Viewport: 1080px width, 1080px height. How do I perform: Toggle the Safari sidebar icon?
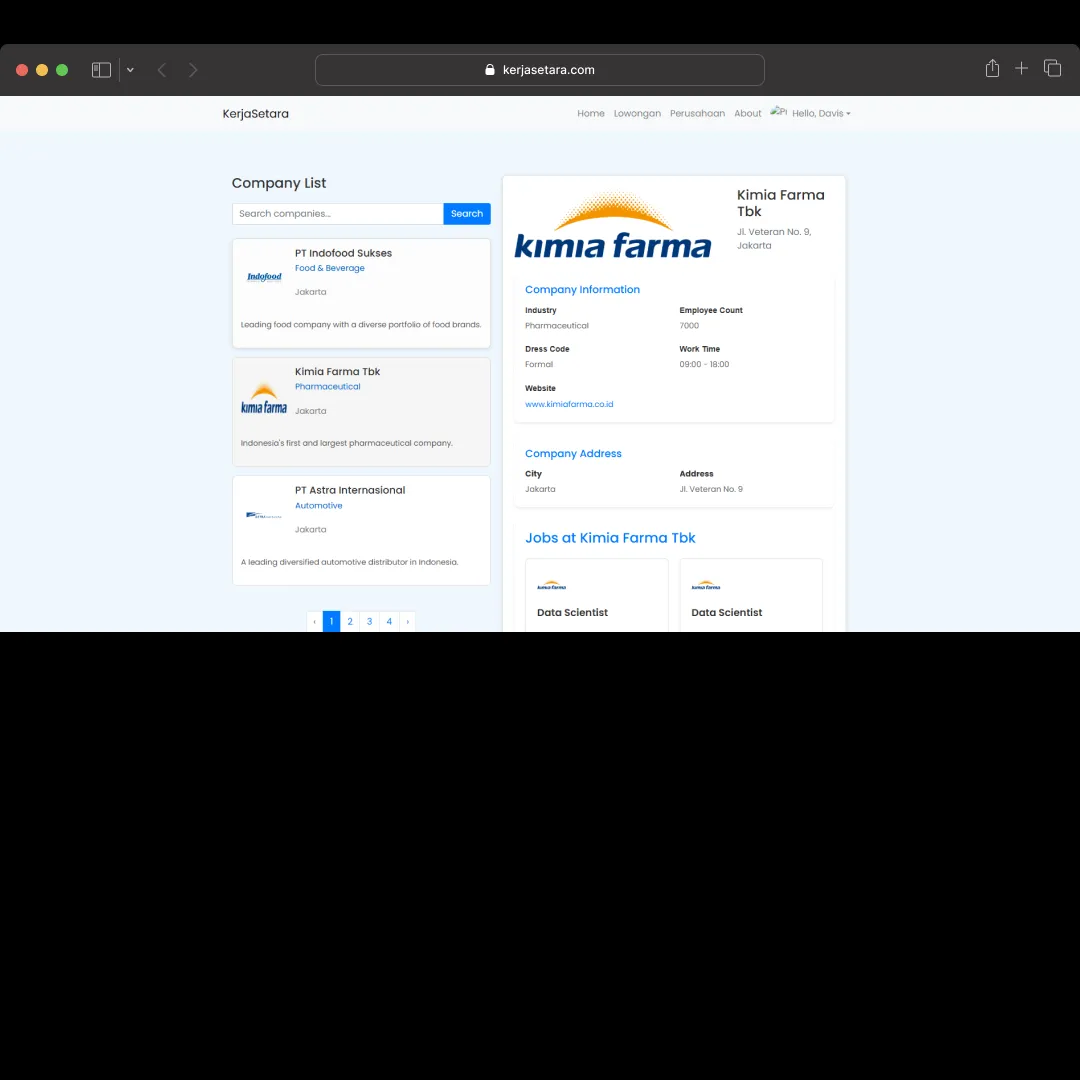(101, 70)
